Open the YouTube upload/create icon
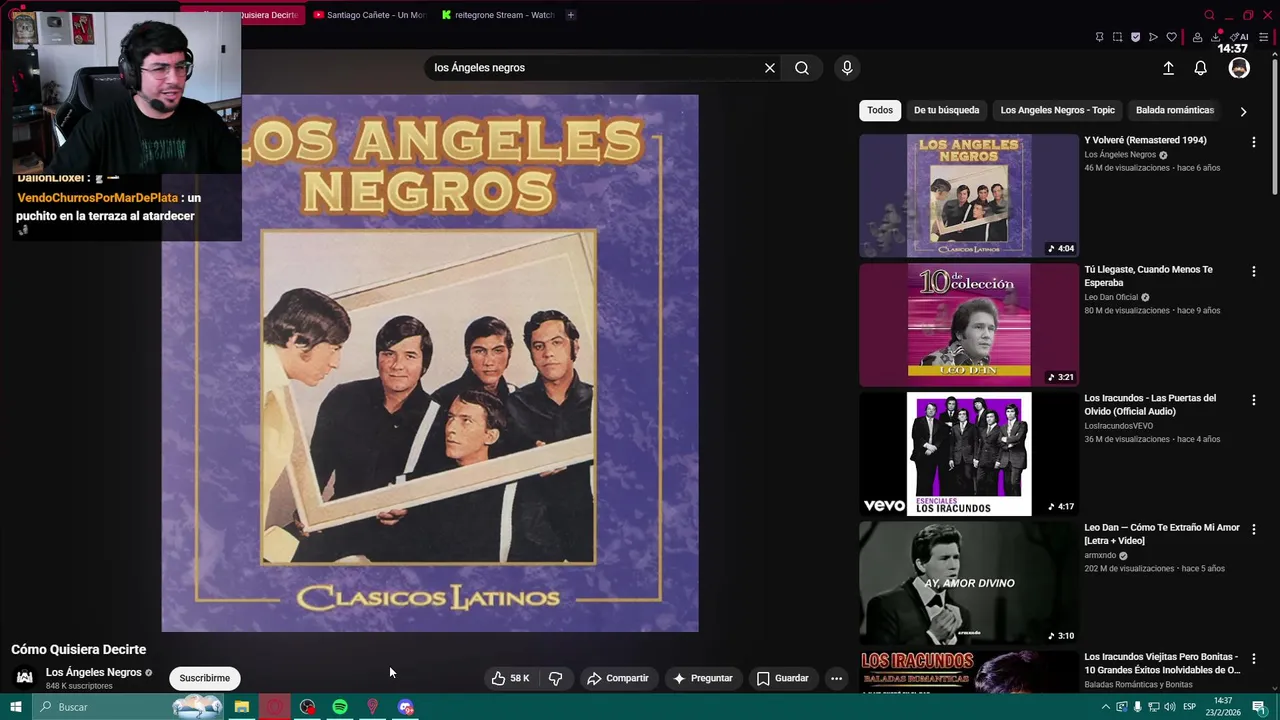The image size is (1280, 720). tap(1168, 68)
